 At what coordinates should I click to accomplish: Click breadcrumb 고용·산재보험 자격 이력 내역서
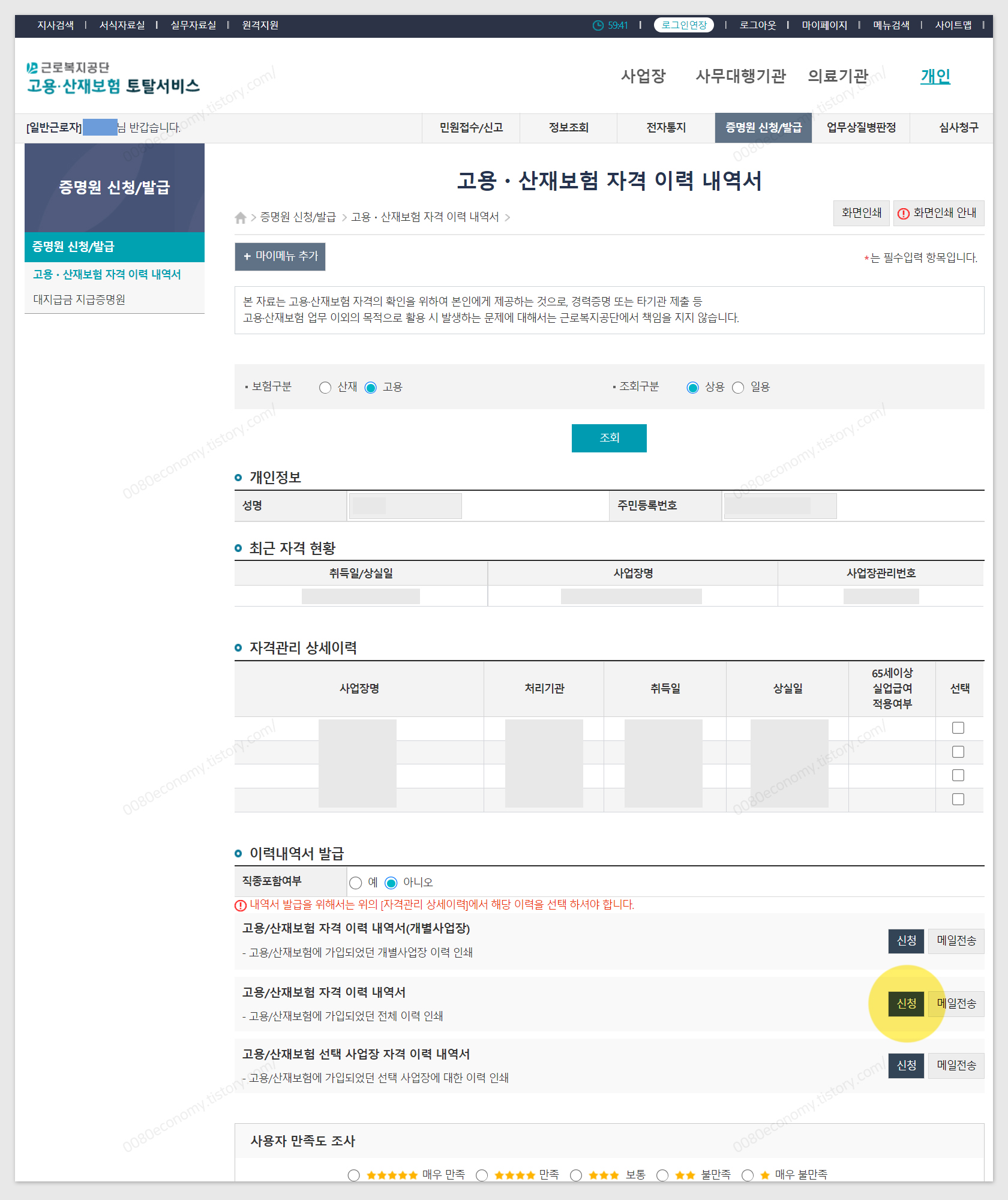[425, 217]
